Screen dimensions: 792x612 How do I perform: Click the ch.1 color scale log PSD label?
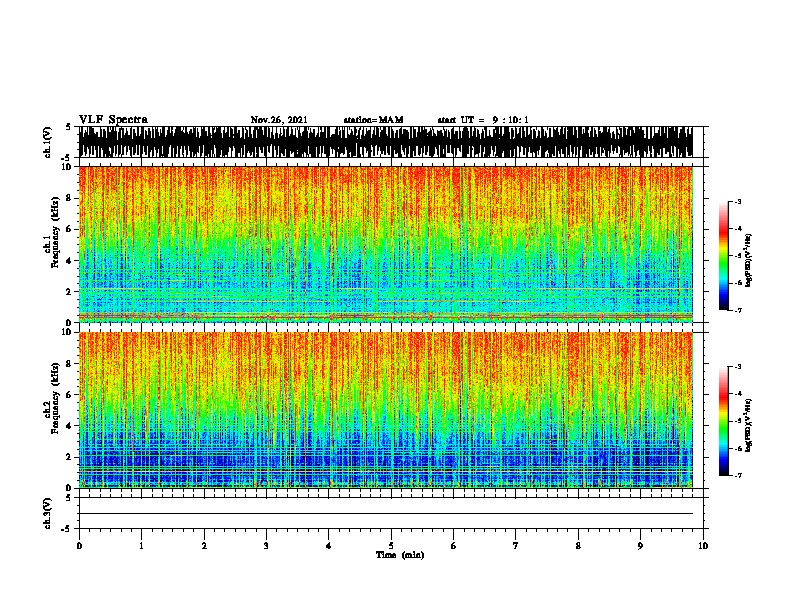pos(749,261)
